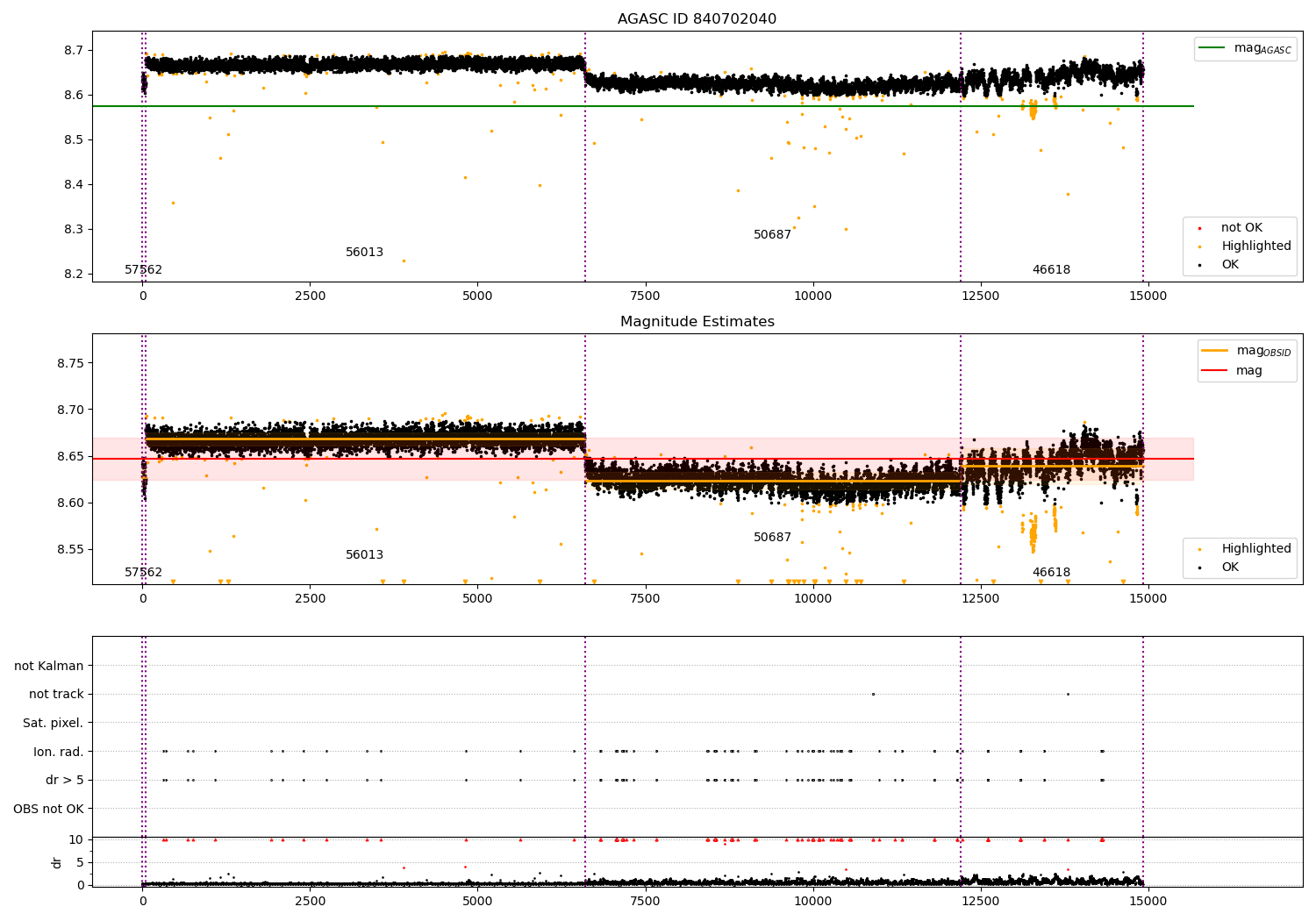Click y-tick 8.6 on the top plot

click(74, 95)
